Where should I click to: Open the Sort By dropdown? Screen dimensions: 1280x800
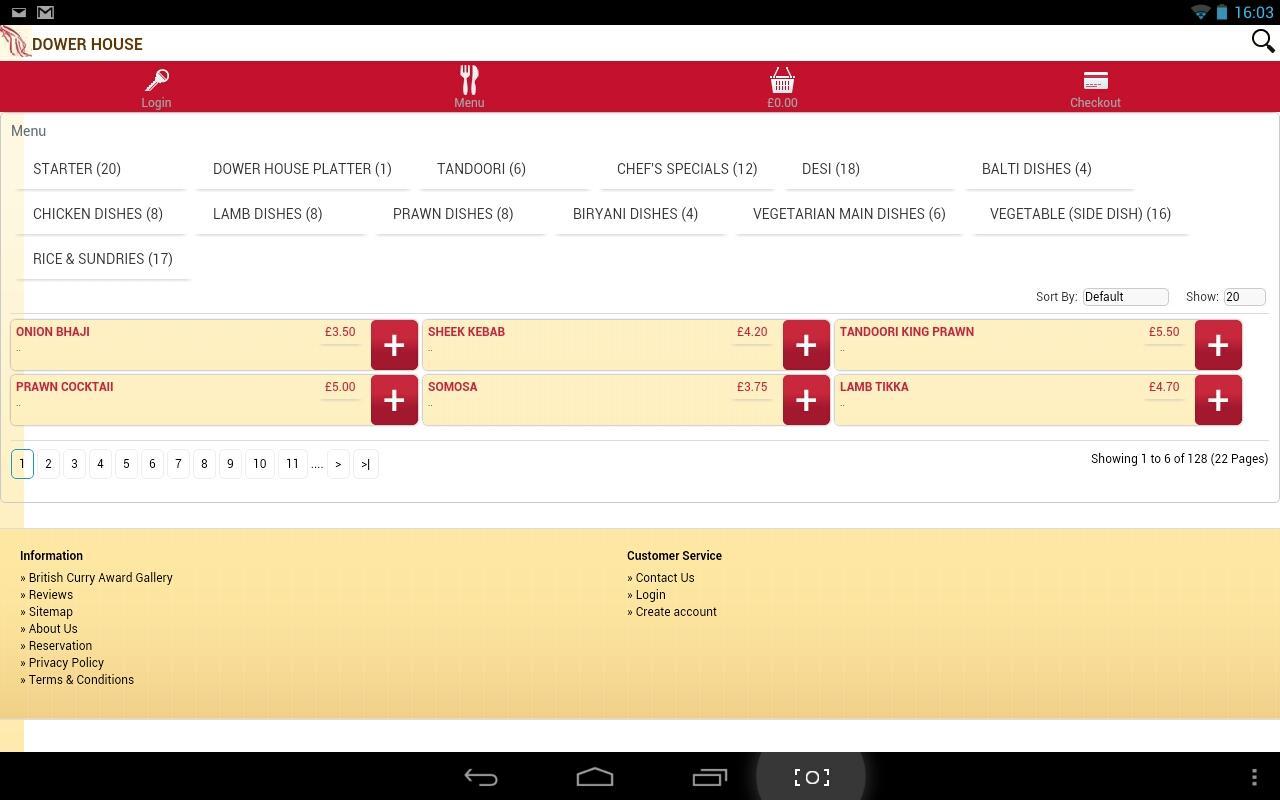click(x=1125, y=297)
